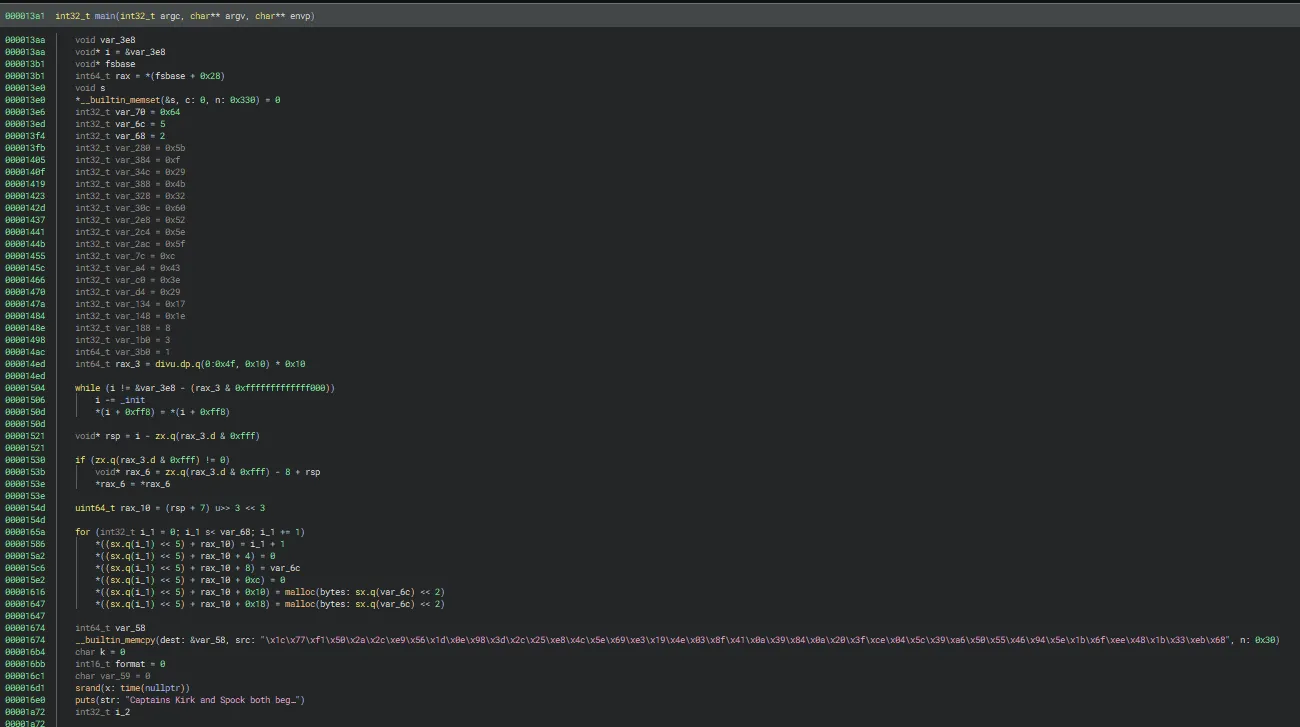1300x727 pixels.
Task: Select the '*rax_6 = *rax_6' line
Action: click(x=133, y=484)
